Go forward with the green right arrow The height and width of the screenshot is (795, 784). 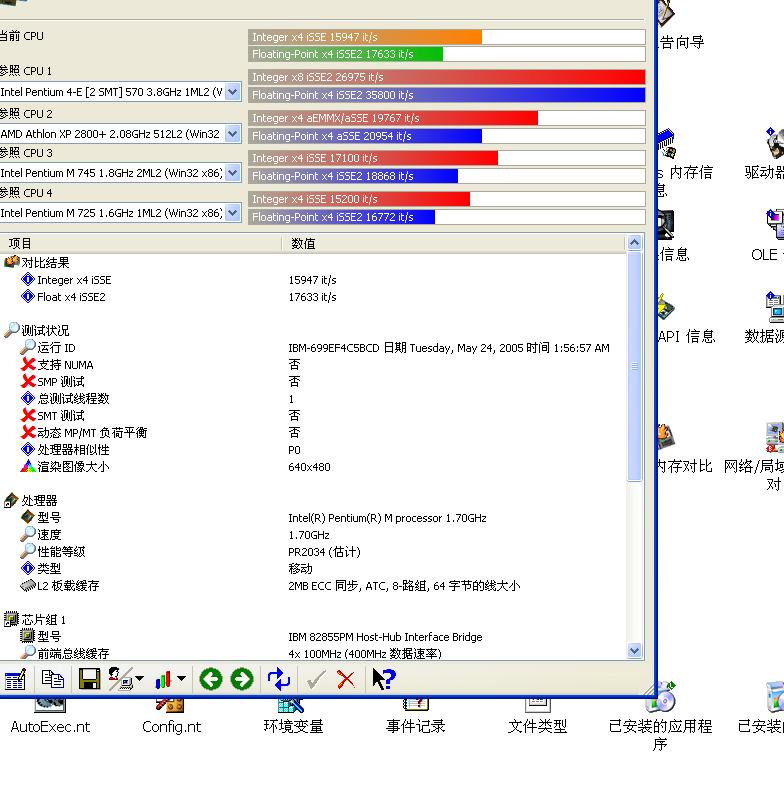(x=241, y=679)
